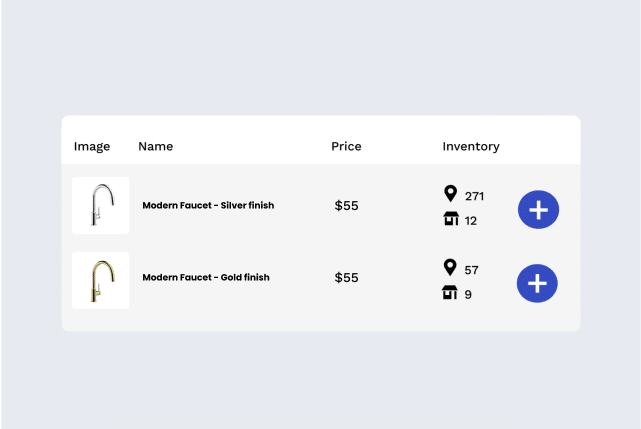Click warehouse count 57 for gold faucet
Screen dimensions: 641x429
(471, 270)
